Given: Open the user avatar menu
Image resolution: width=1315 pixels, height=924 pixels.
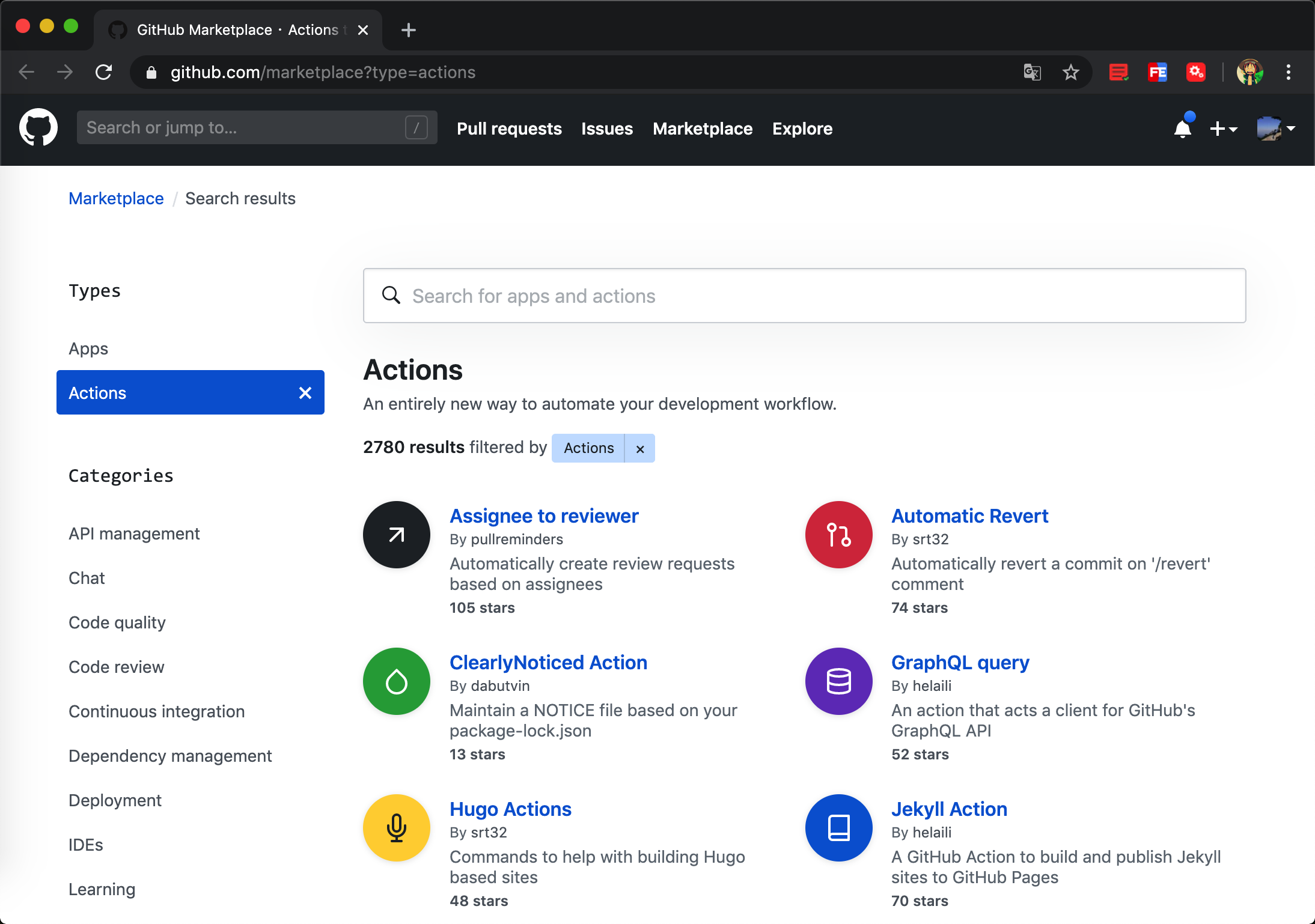Looking at the screenshot, I should [1275, 129].
